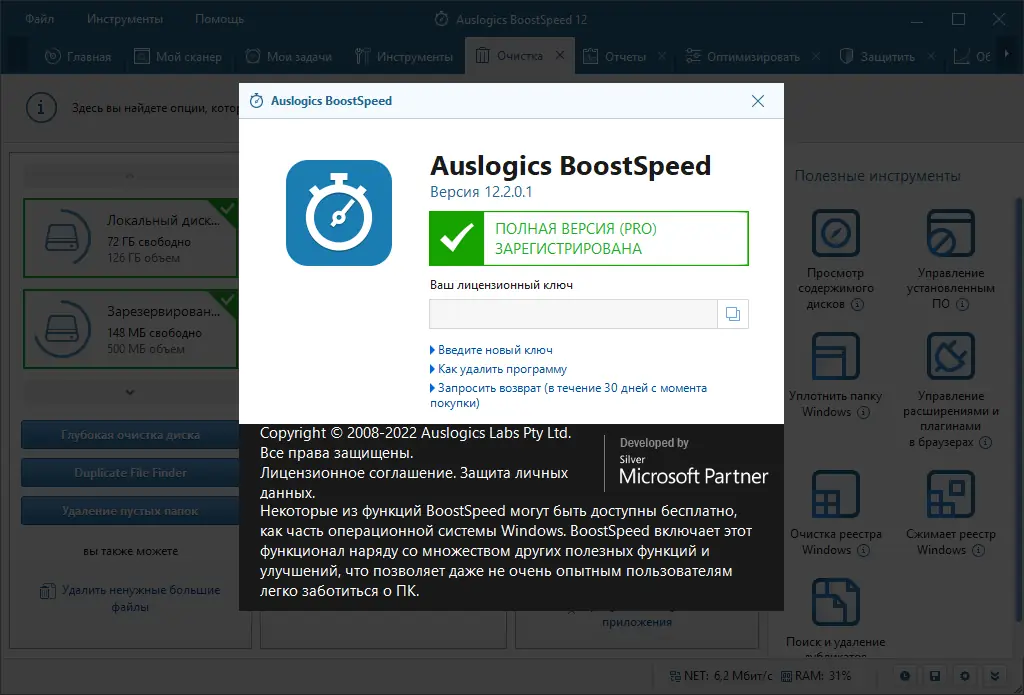This screenshot has height=695, width=1024.
Task: Click the save icon in the status bar
Action: click(x=934, y=676)
